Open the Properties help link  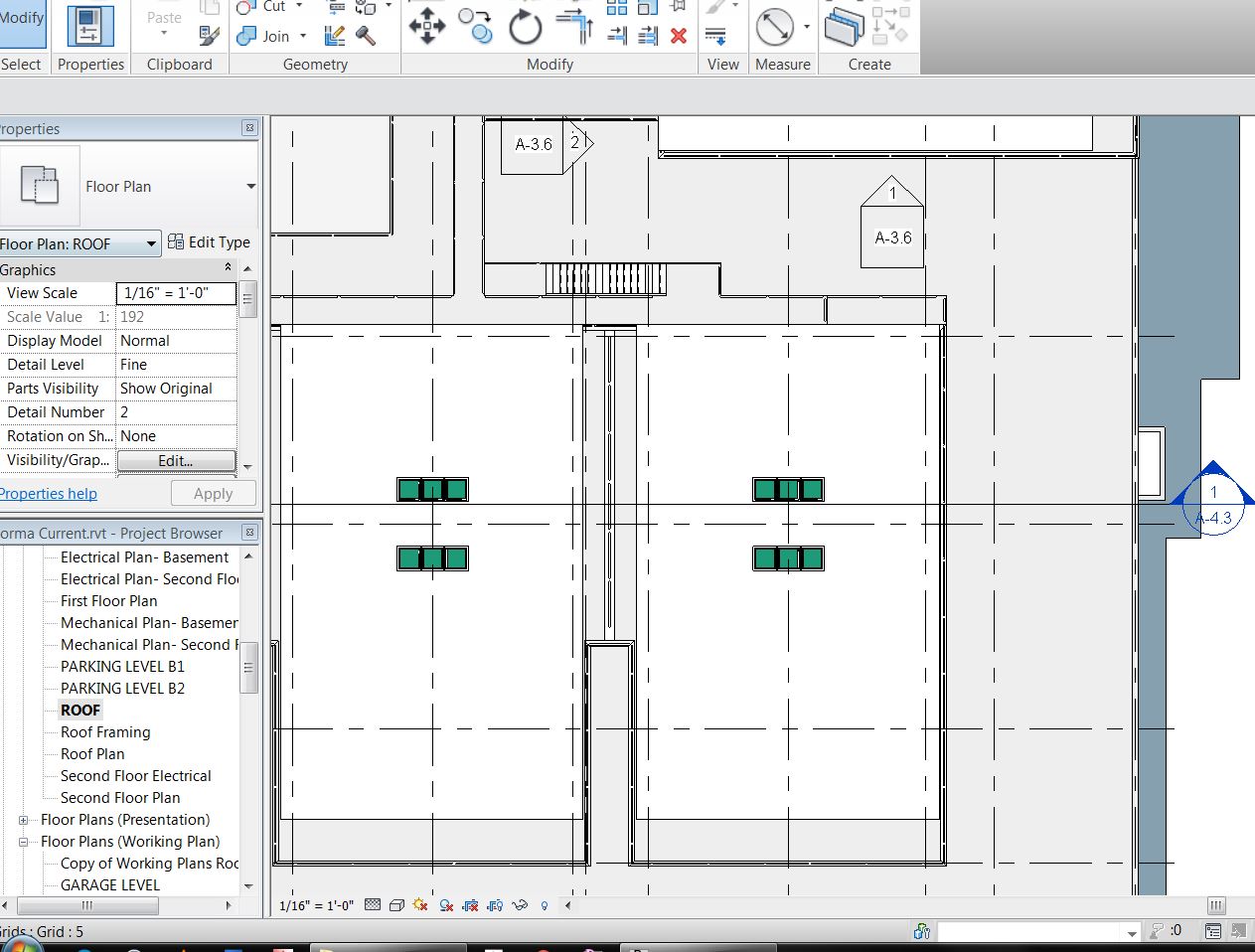(48, 494)
